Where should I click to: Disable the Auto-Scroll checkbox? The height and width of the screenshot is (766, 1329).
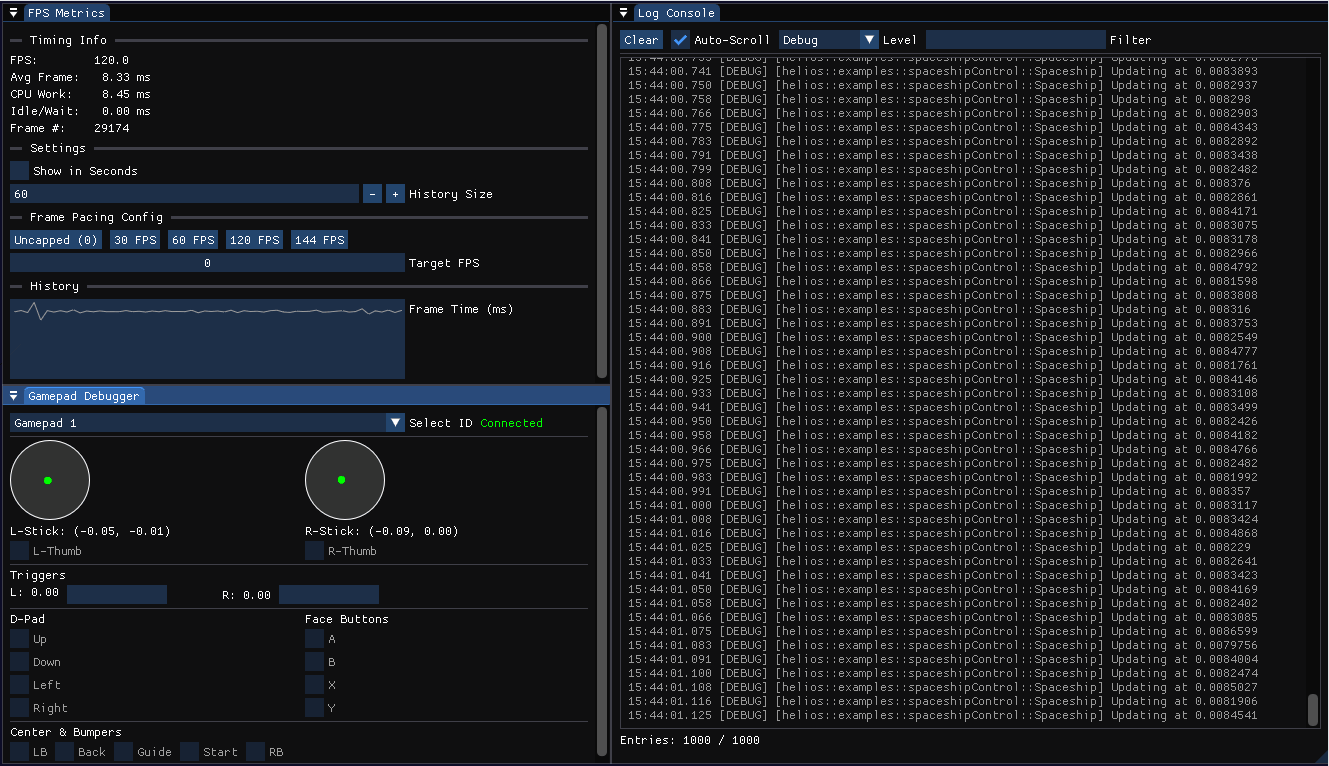coord(681,40)
